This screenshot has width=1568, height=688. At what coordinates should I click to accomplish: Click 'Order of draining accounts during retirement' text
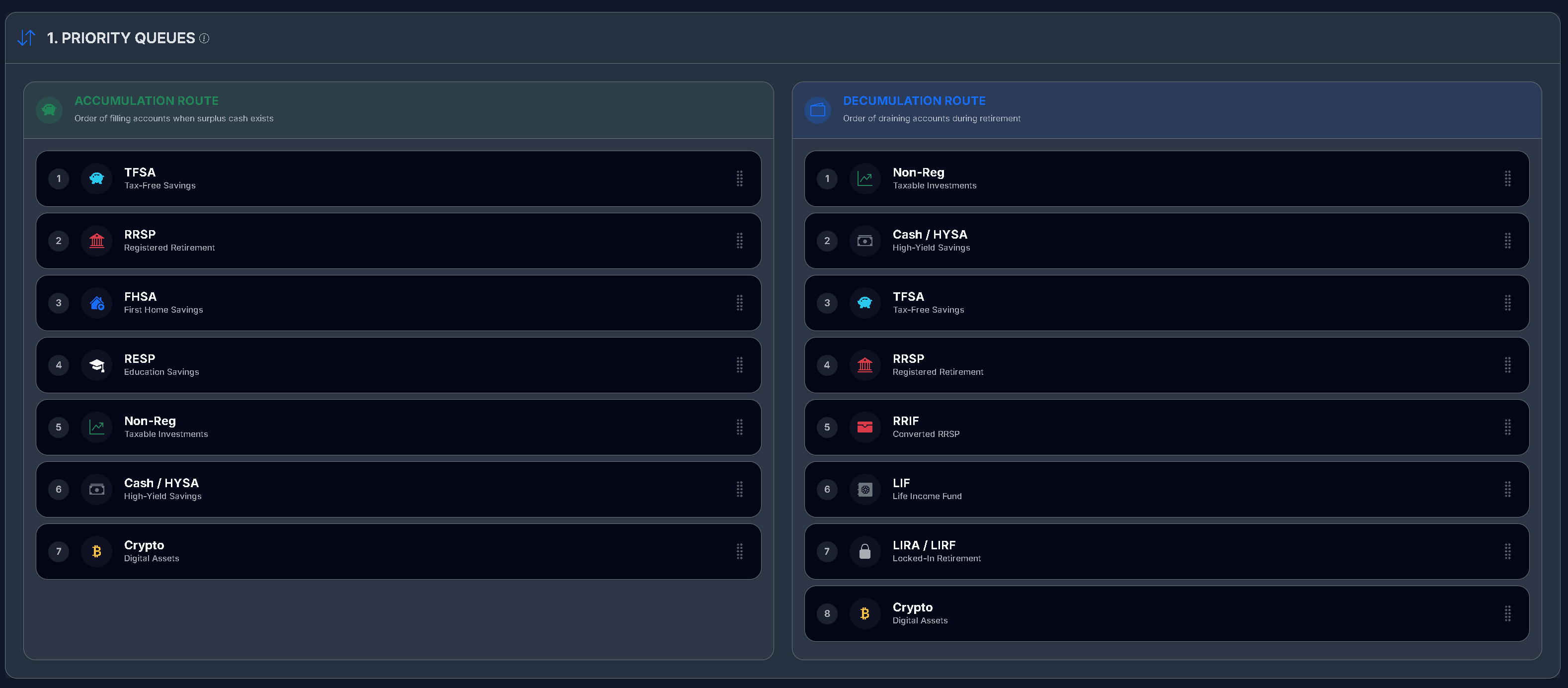[932, 118]
